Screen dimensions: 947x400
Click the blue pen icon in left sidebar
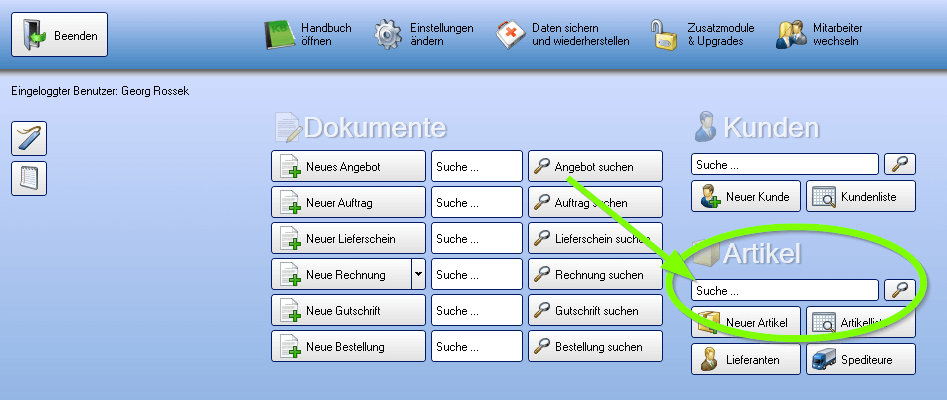pyautogui.click(x=29, y=138)
